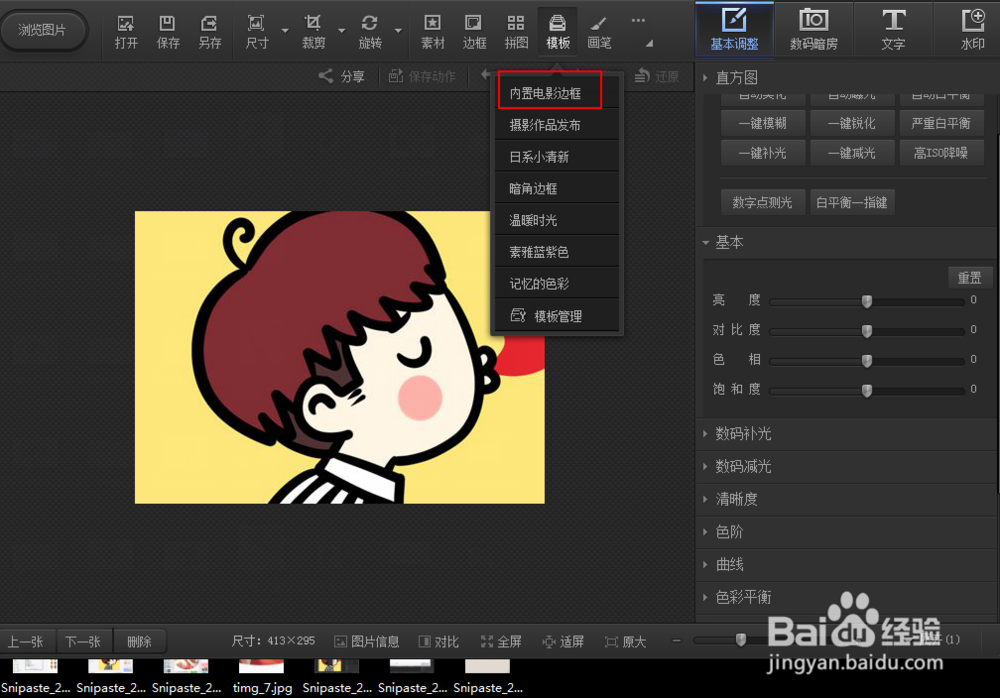Choose 暗角边框 template
The width and height of the screenshot is (1000, 698).
coord(557,189)
